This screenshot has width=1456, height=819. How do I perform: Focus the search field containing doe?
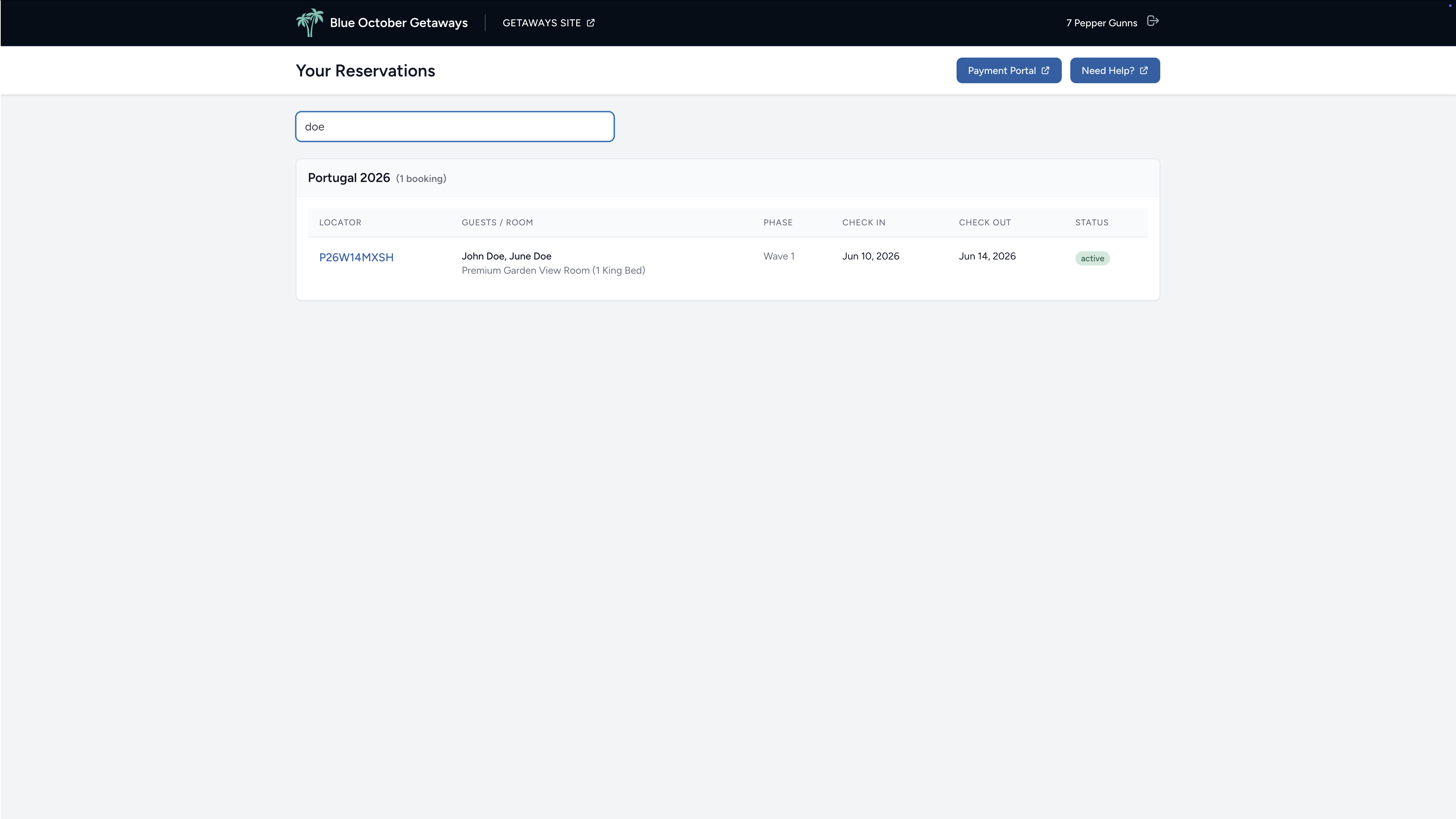[455, 127]
